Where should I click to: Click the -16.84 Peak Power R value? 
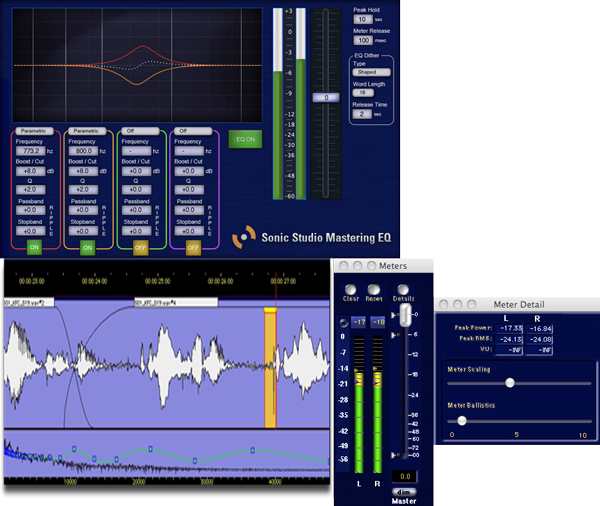[539, 328]
